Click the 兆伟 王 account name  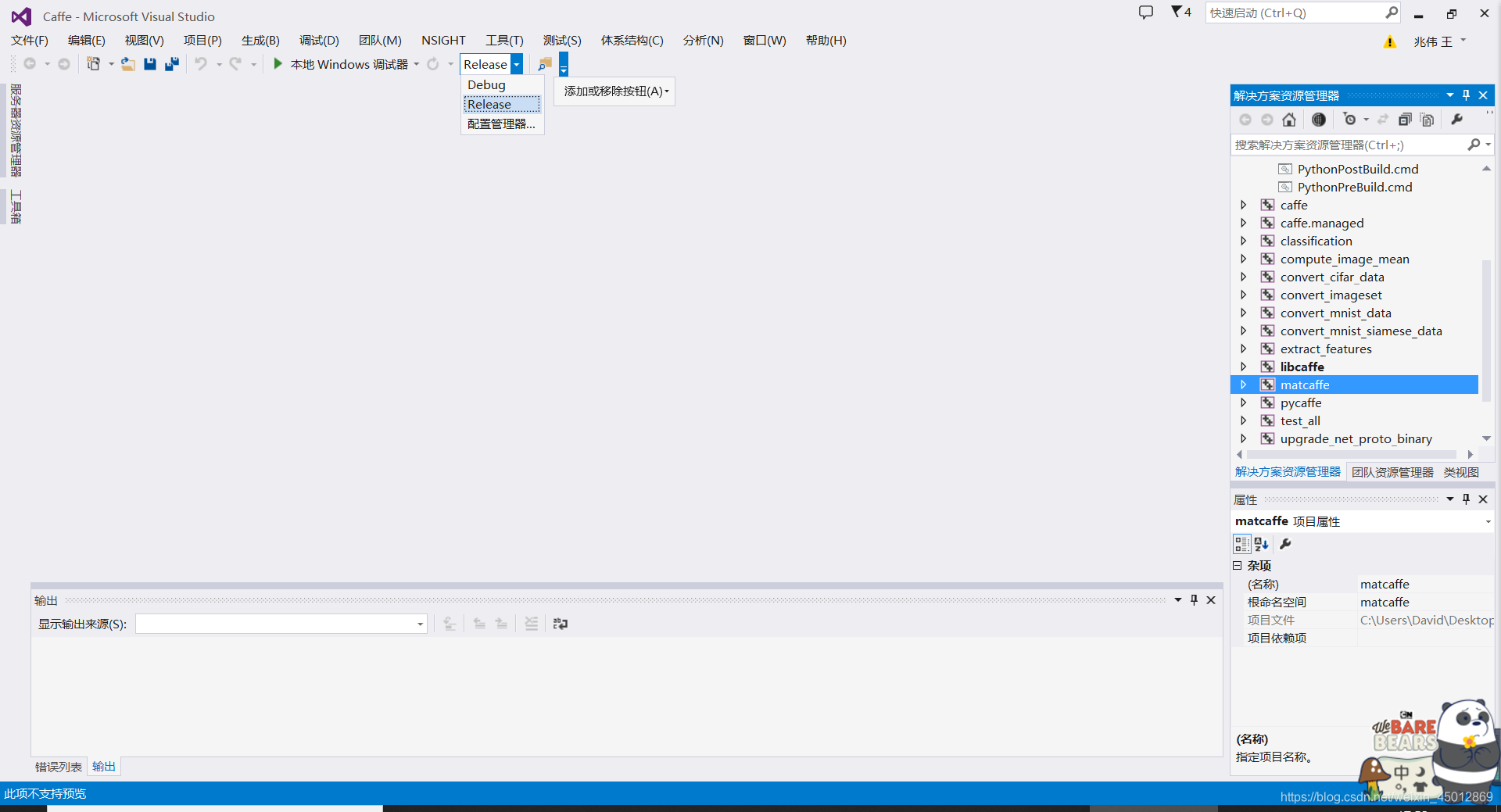point(1433,42)
